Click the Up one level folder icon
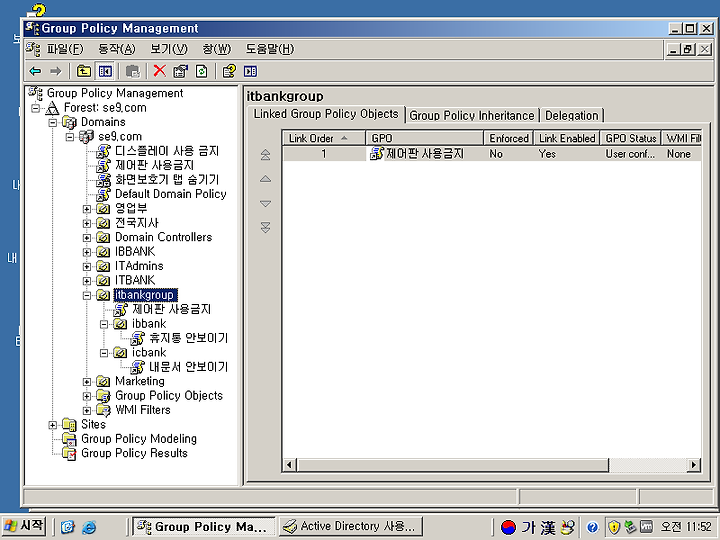720x540 pixels. (84, 71)
